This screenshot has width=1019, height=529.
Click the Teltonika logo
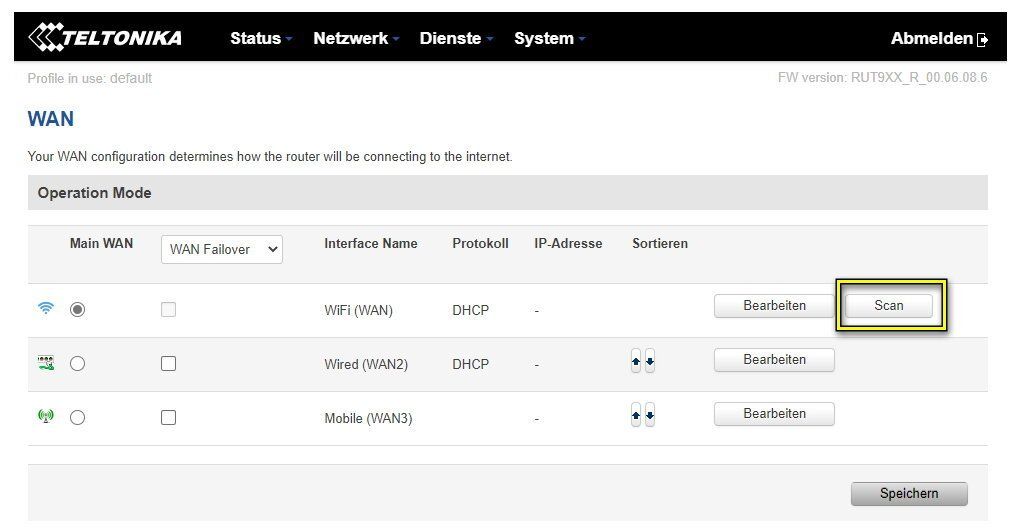tap(105, 38)
